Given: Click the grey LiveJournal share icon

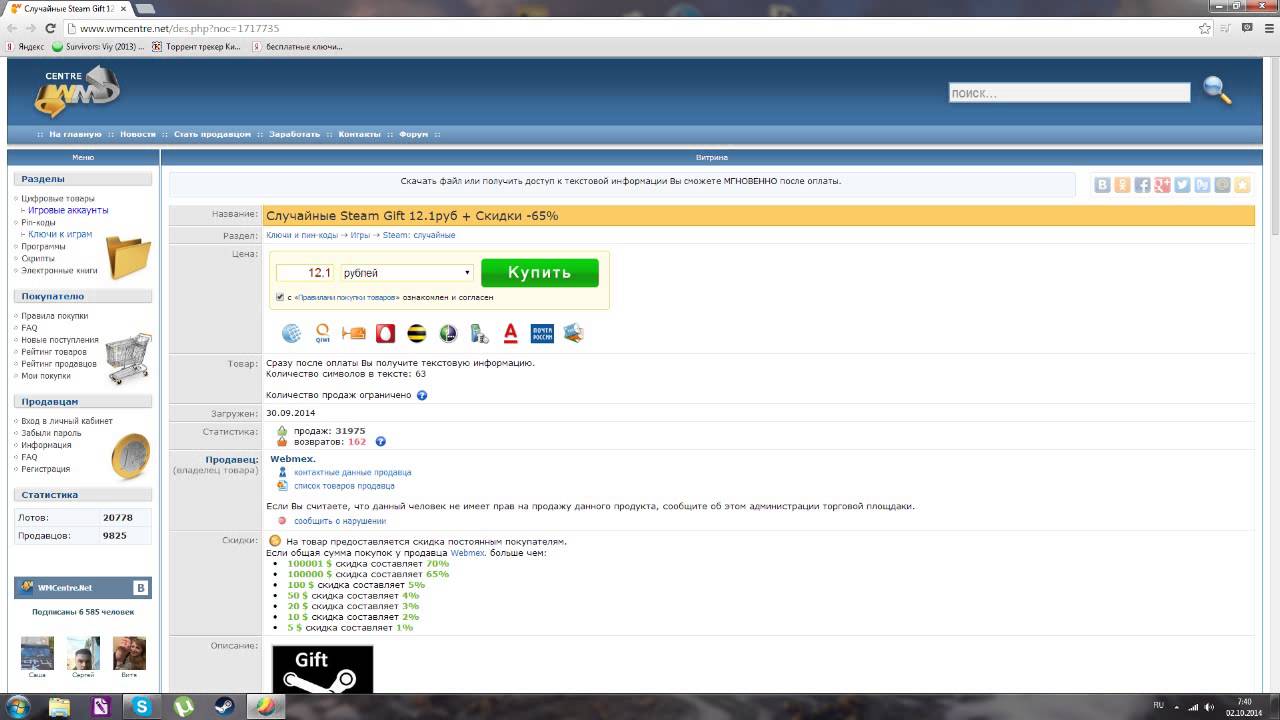Looking at the screenshot, I should [x=1222, y=185].
